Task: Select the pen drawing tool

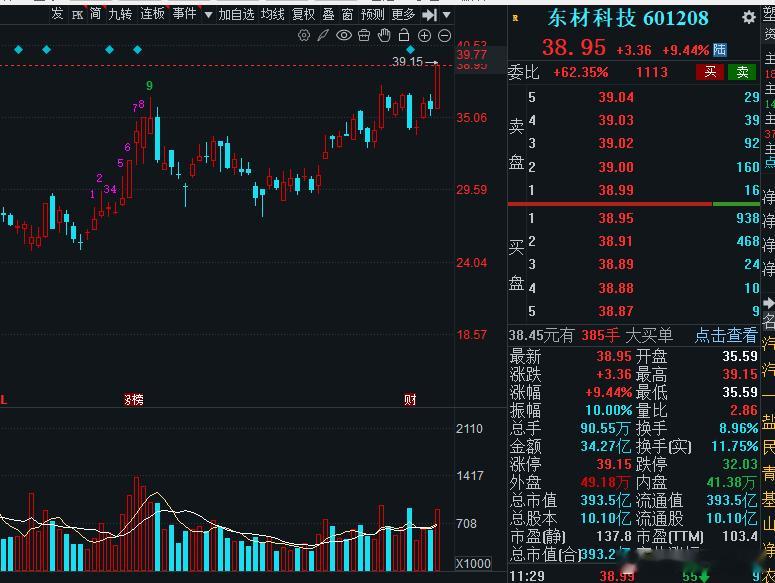Action: [323, 35]
